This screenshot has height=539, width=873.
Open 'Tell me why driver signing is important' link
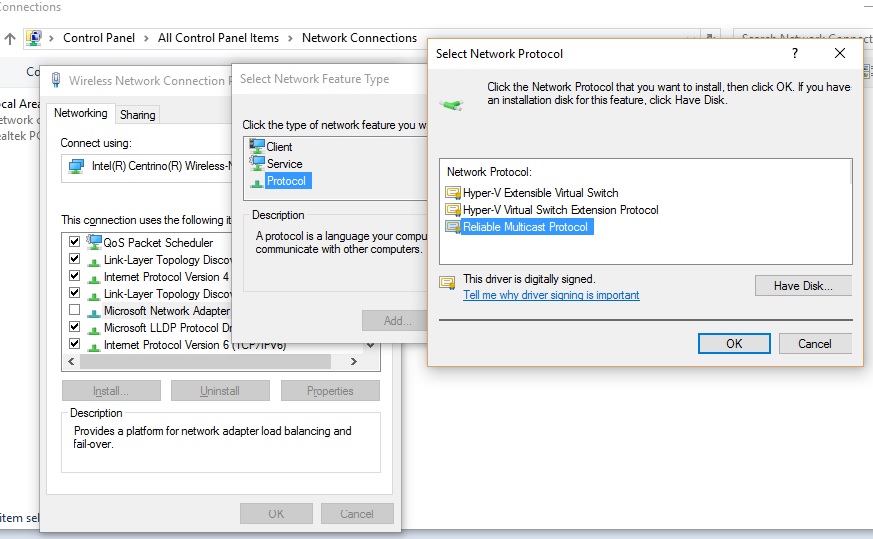coord(551,295)
